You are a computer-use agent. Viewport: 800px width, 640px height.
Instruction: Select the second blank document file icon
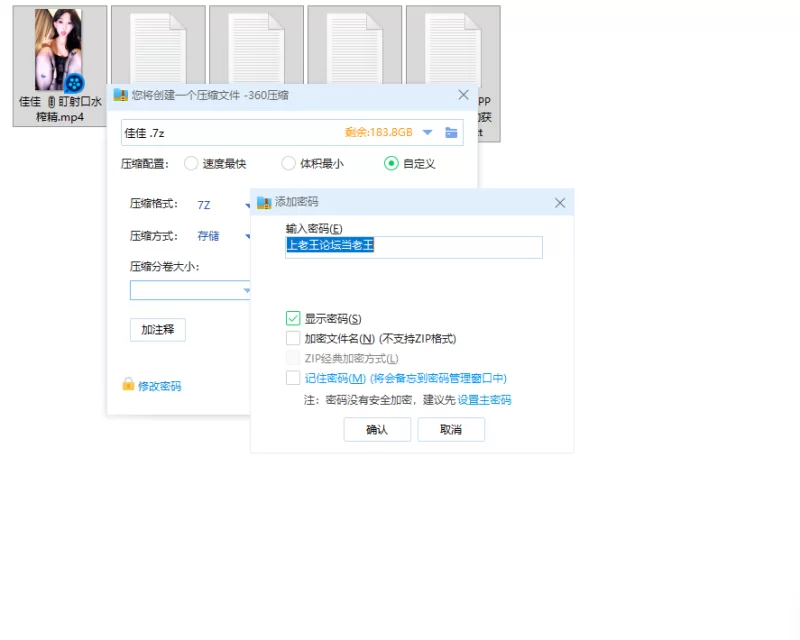(x=256, y=48)
